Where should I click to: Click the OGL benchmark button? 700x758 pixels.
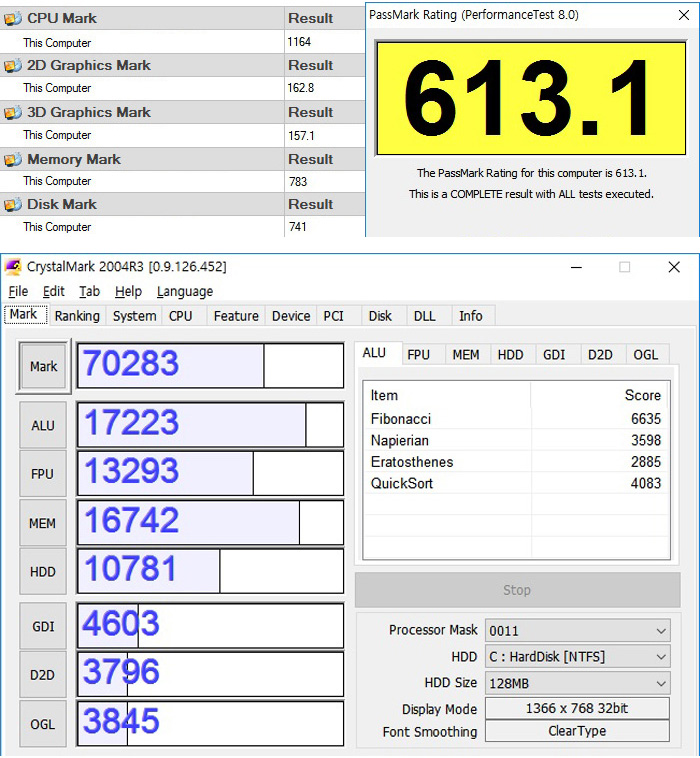click(43, 724)
